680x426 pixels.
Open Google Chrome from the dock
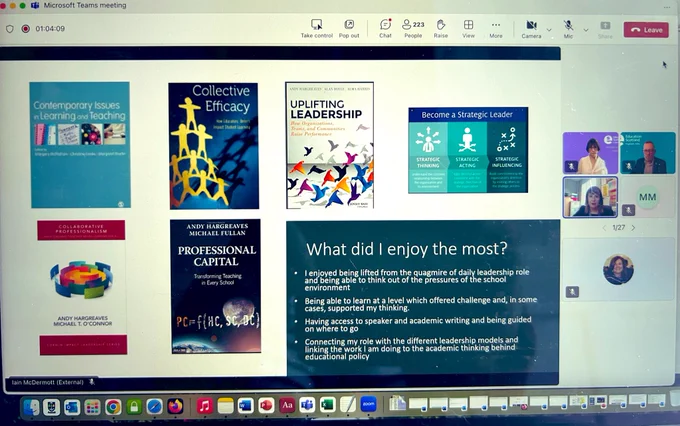[x=113, y=406]
